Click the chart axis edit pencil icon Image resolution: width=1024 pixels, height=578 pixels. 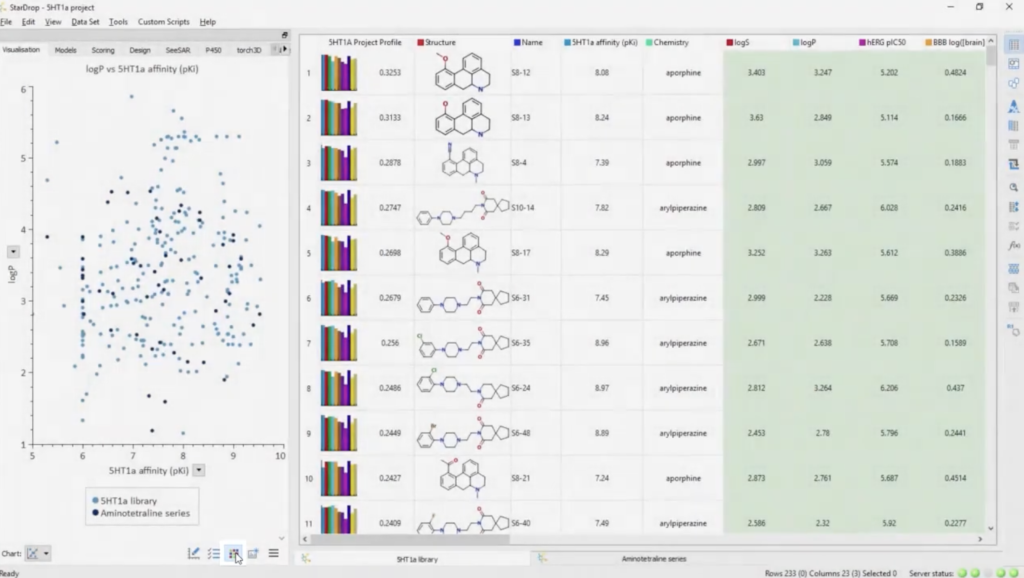click(x=194, y=553)
